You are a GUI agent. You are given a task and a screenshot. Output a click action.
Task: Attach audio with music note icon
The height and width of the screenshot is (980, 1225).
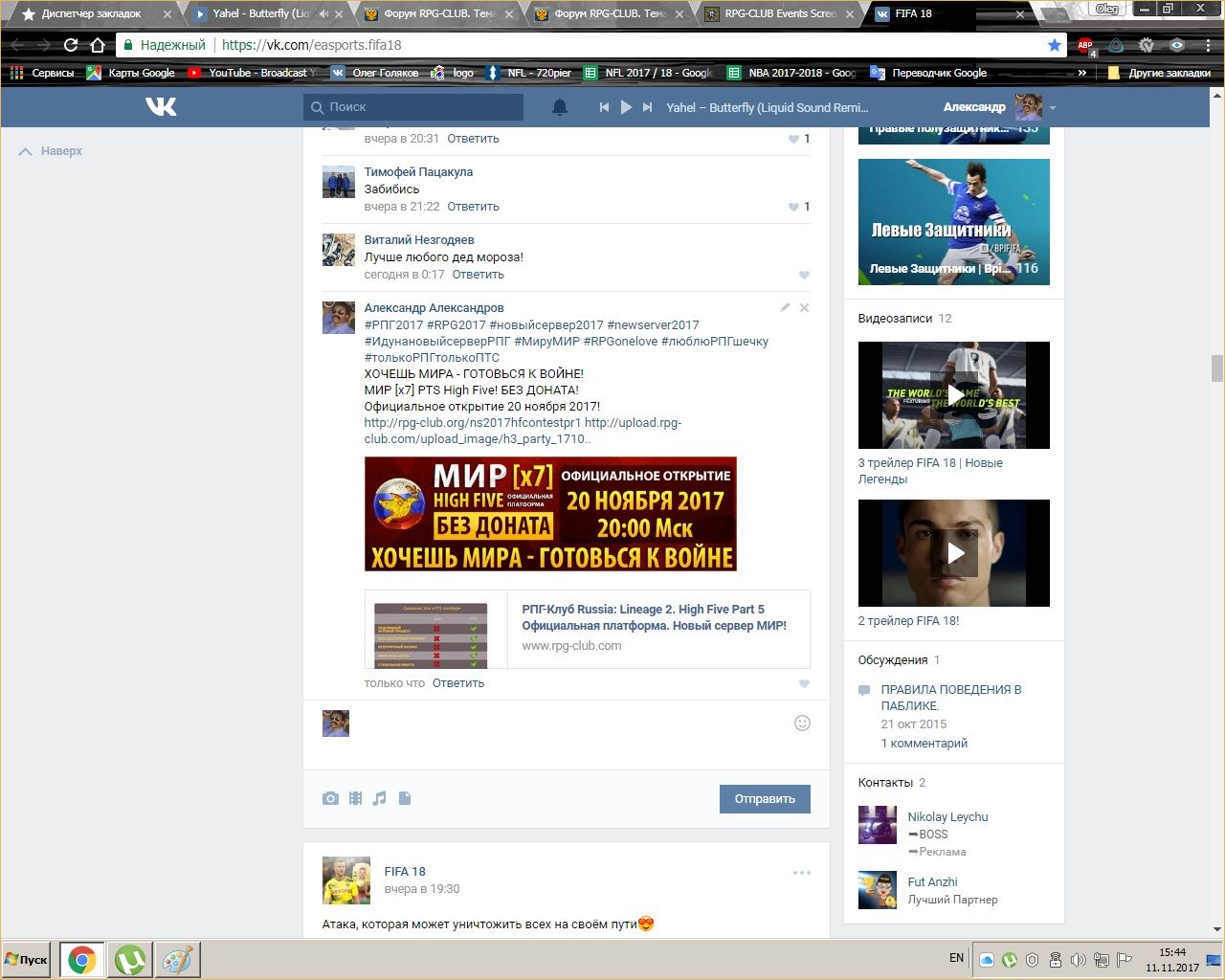380,798
